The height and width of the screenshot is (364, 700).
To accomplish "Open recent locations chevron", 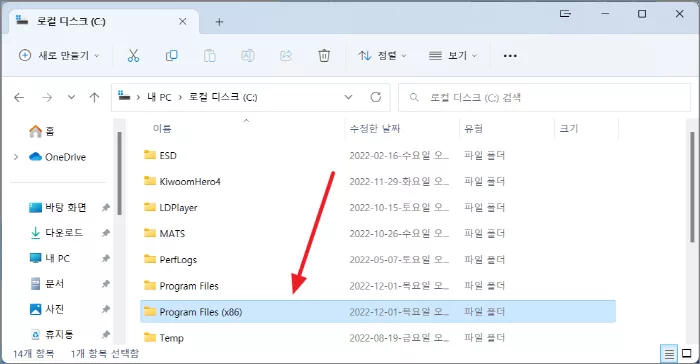I will 71,97.
